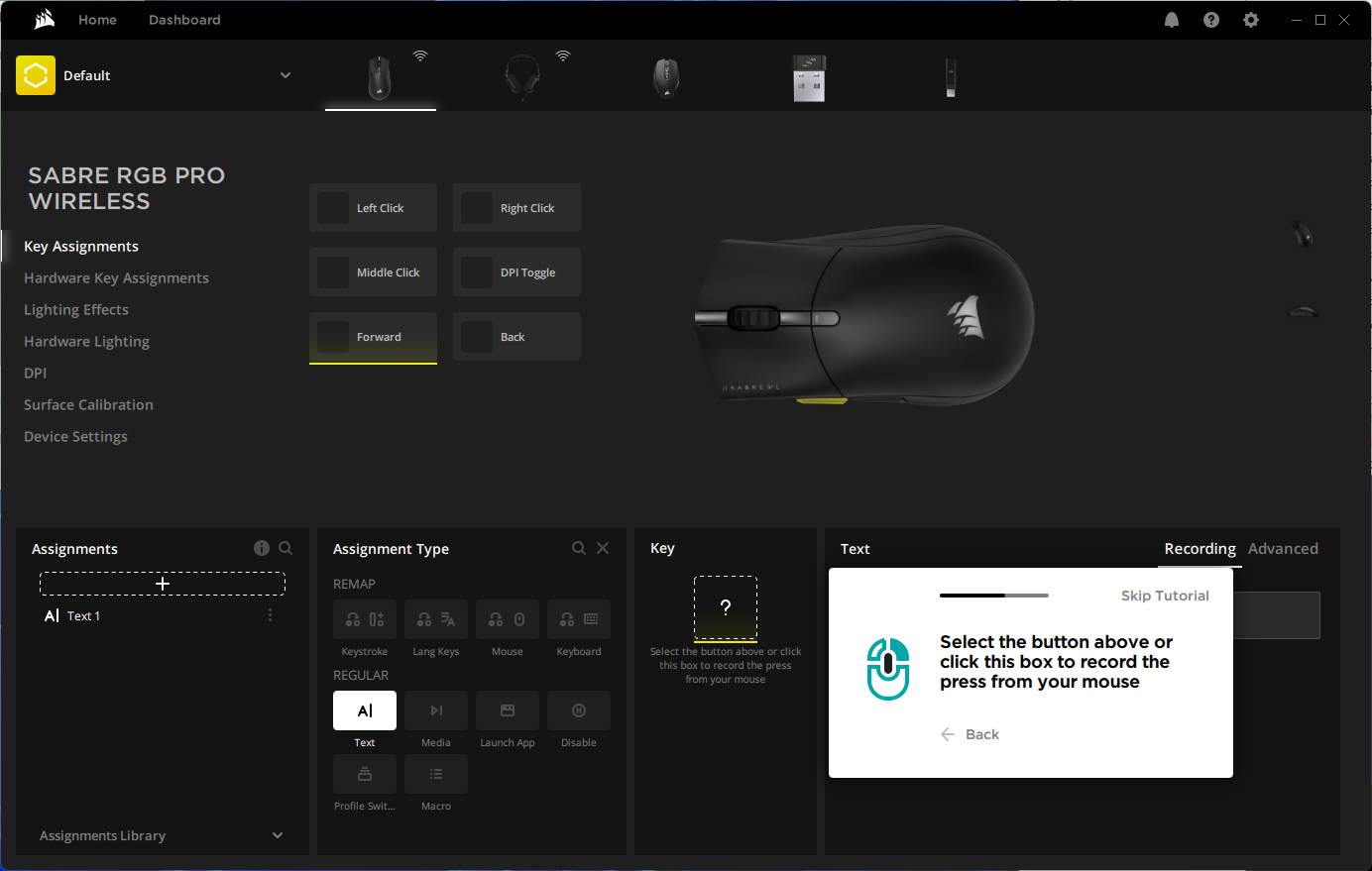
Task: Open the help question mark icon
Action: (x=1211, y=20)
